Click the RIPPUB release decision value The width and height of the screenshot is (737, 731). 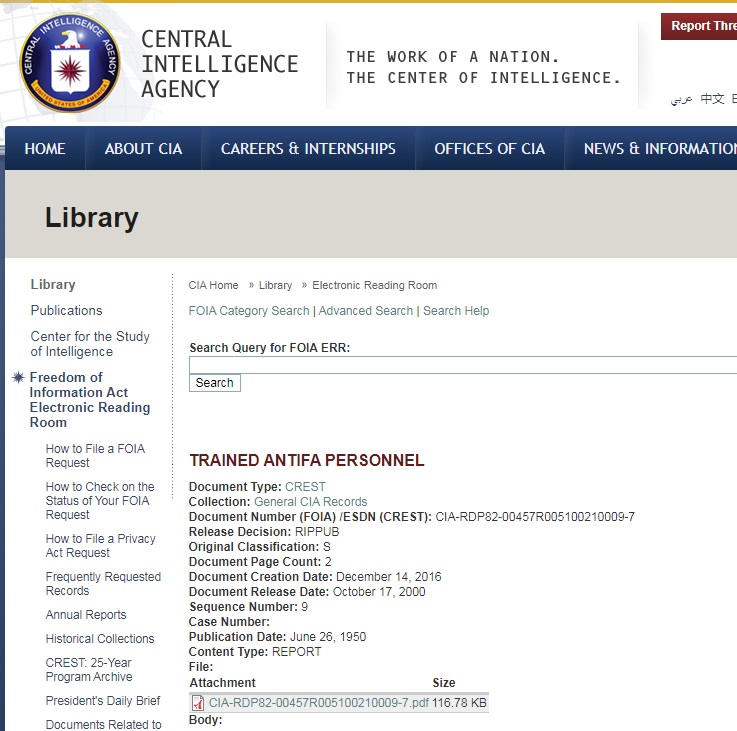point(317,532)
